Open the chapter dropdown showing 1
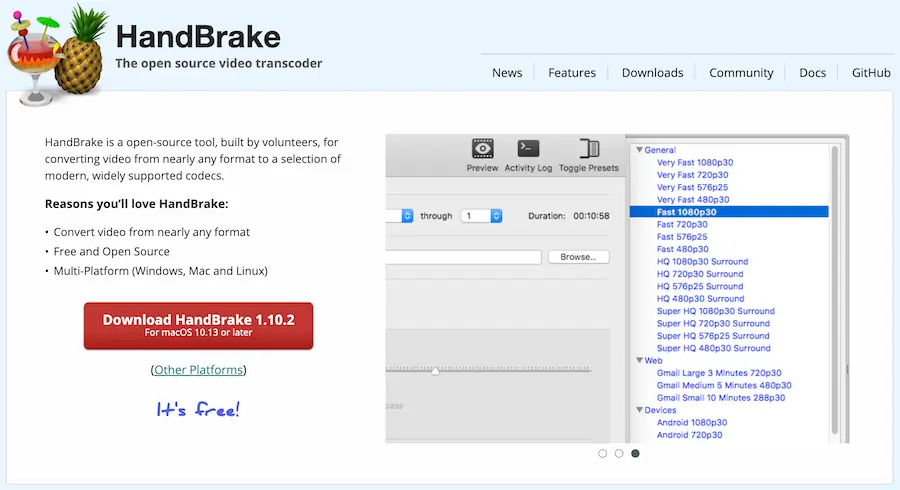 [482, 216]
